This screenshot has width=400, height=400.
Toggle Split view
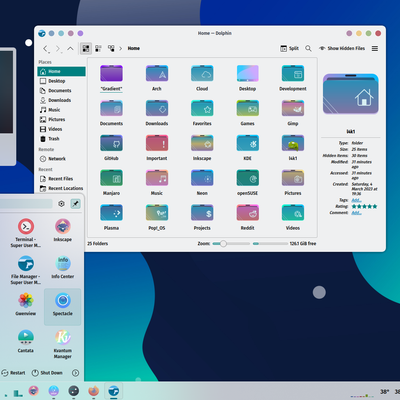[289, 48]
